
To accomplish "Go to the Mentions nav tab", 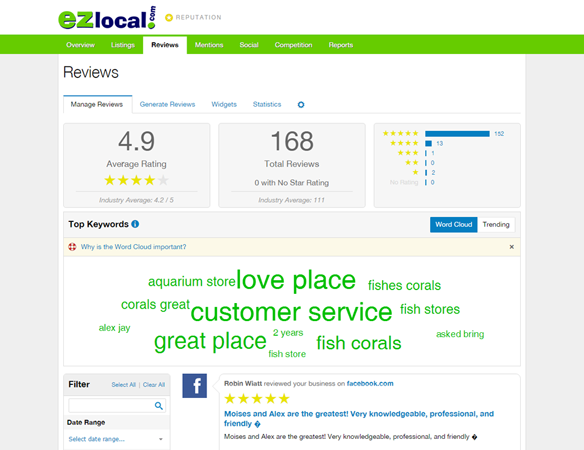I will (209, 45).
